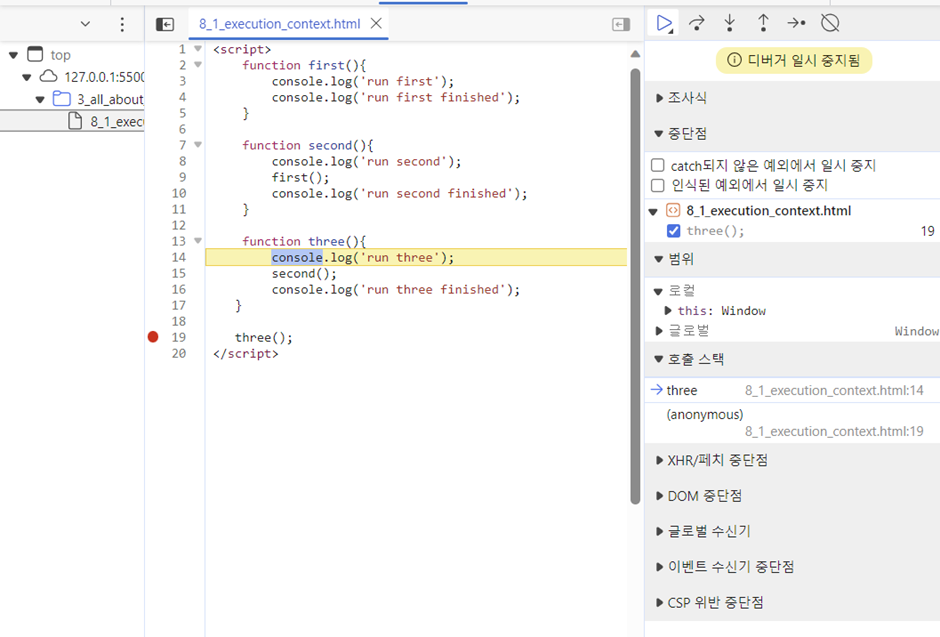Click line number 14 in the gutter
Image resolution: width=940 pixels, height=637 pixels.
tap(179, 257)
